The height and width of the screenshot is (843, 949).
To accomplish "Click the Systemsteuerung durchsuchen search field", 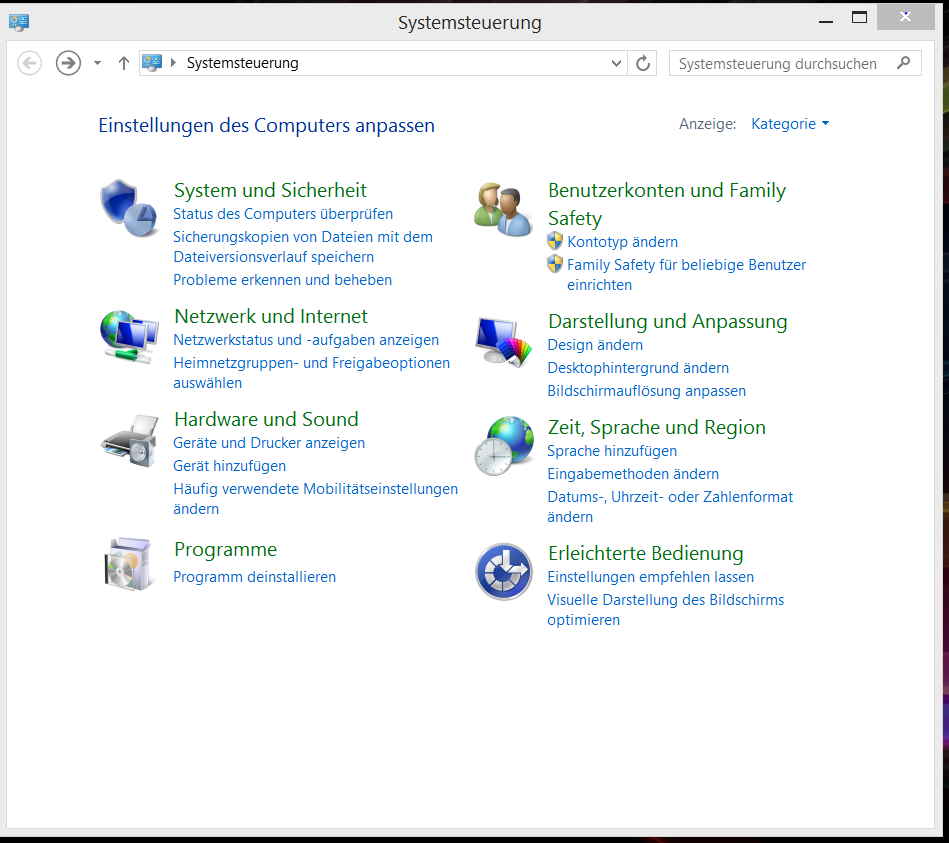I will tap(782, 63).
